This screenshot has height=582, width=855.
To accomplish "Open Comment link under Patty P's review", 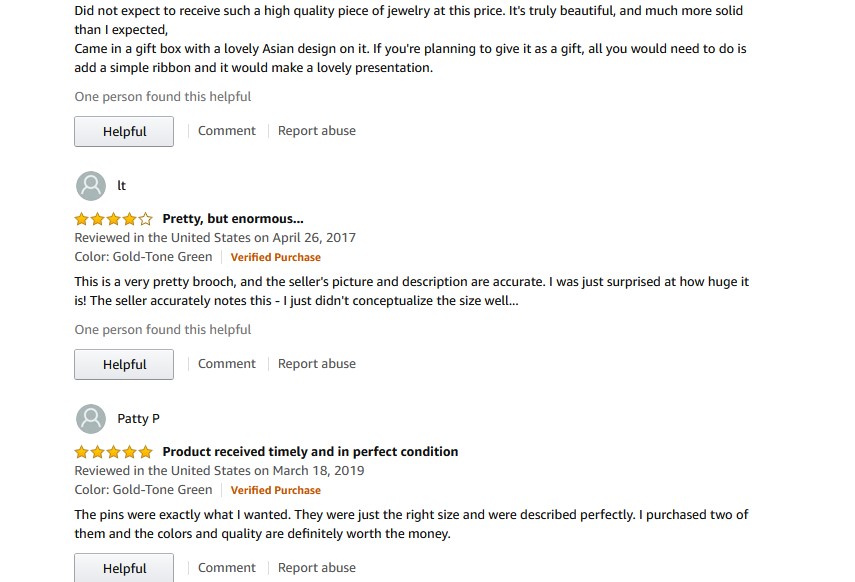I will click(x=227, y=568).
